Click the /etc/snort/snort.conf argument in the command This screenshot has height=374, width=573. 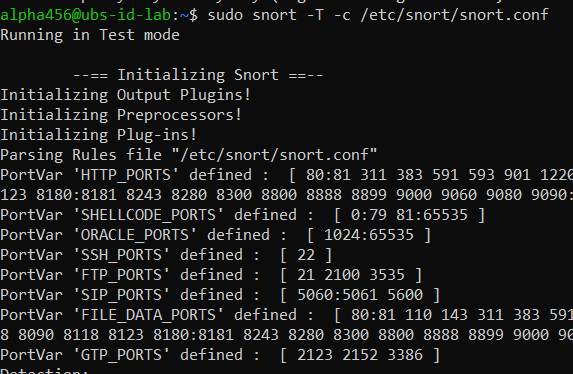pos(455,15)
